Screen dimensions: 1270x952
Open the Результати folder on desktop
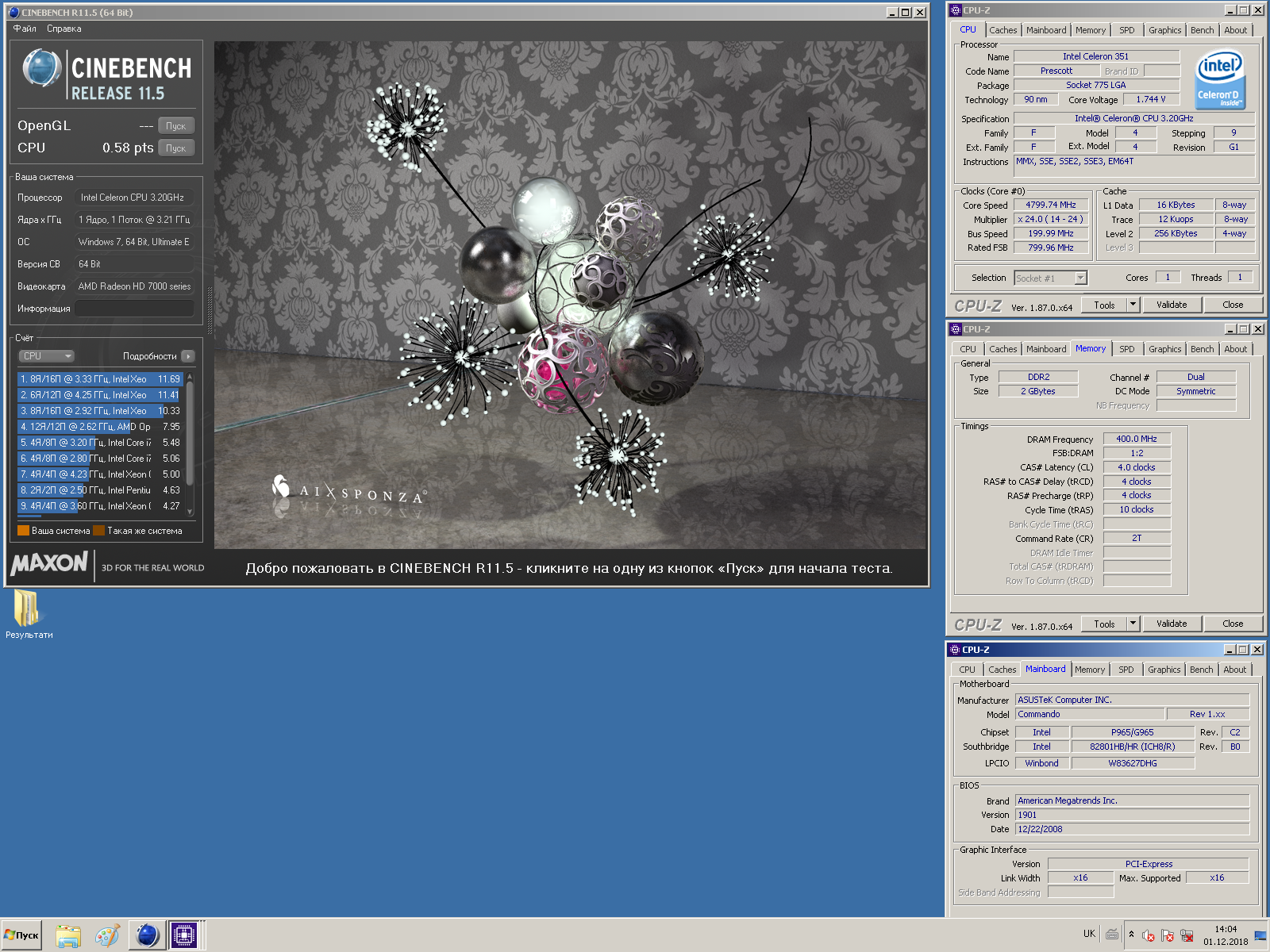coord(29,614)
